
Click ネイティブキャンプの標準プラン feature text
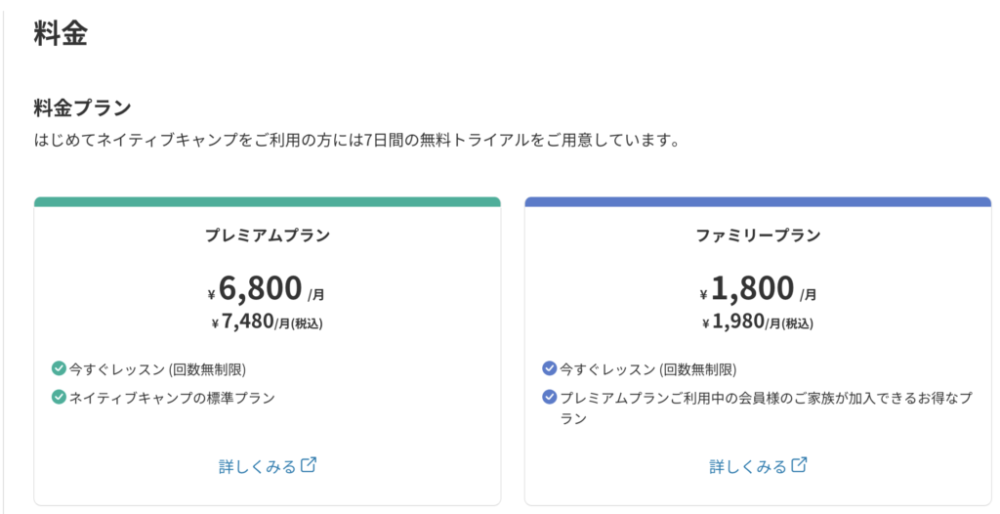pyautogui.click(x=171, y=397)
